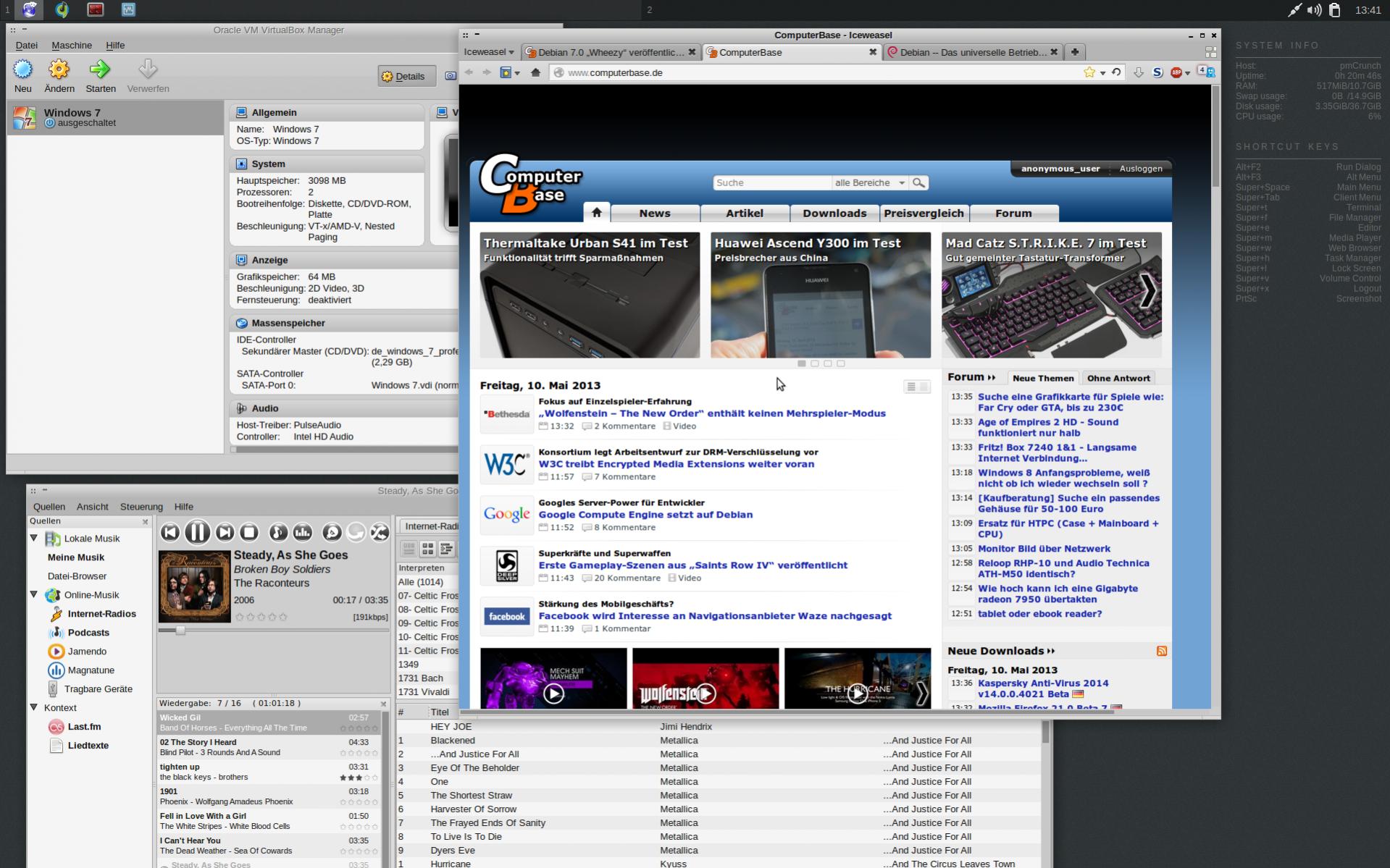1390x868 pixels.
Task: Toggle repeat mode in music player
Action: (356, 533)
